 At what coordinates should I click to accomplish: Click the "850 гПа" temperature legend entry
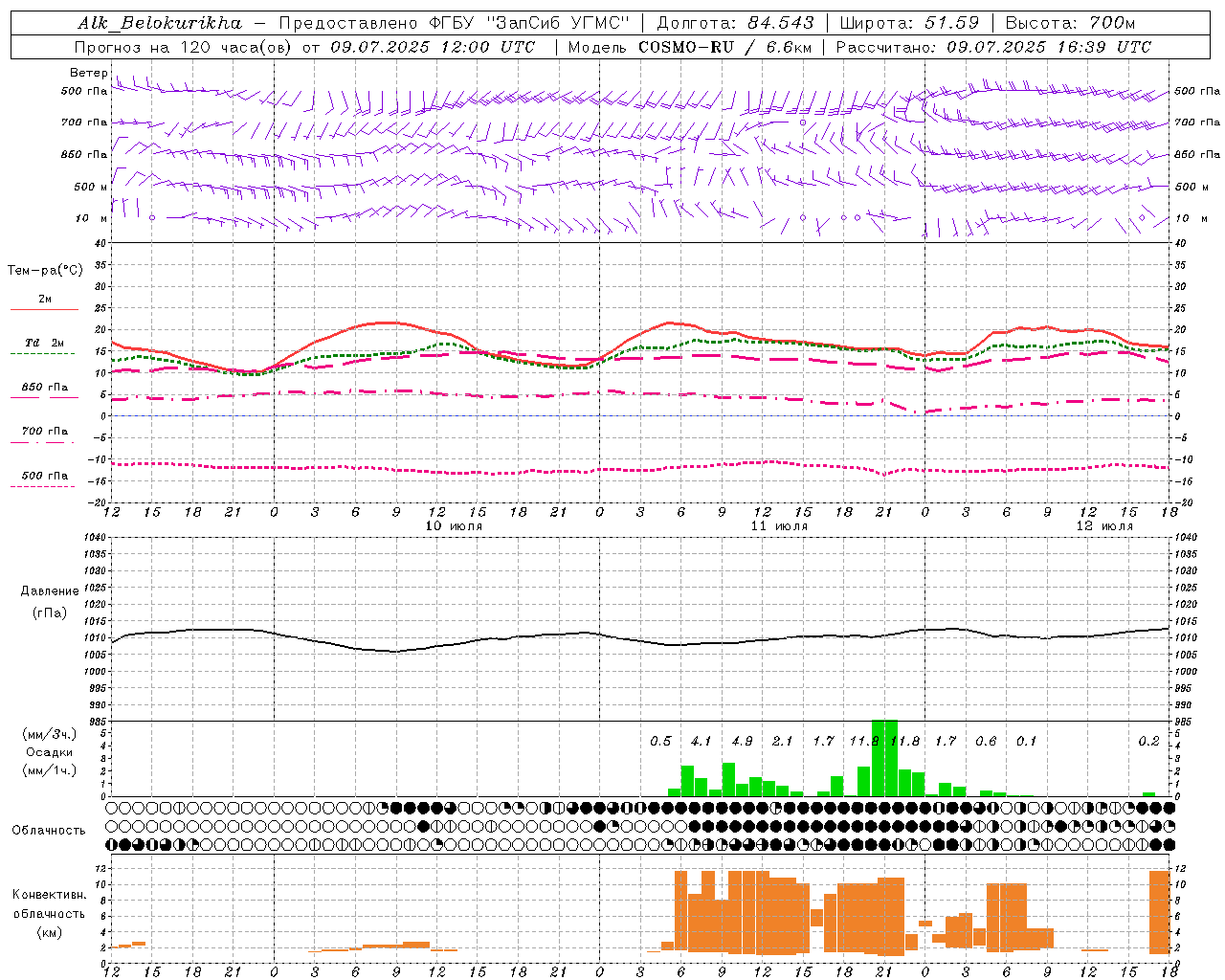click(44, 388)
